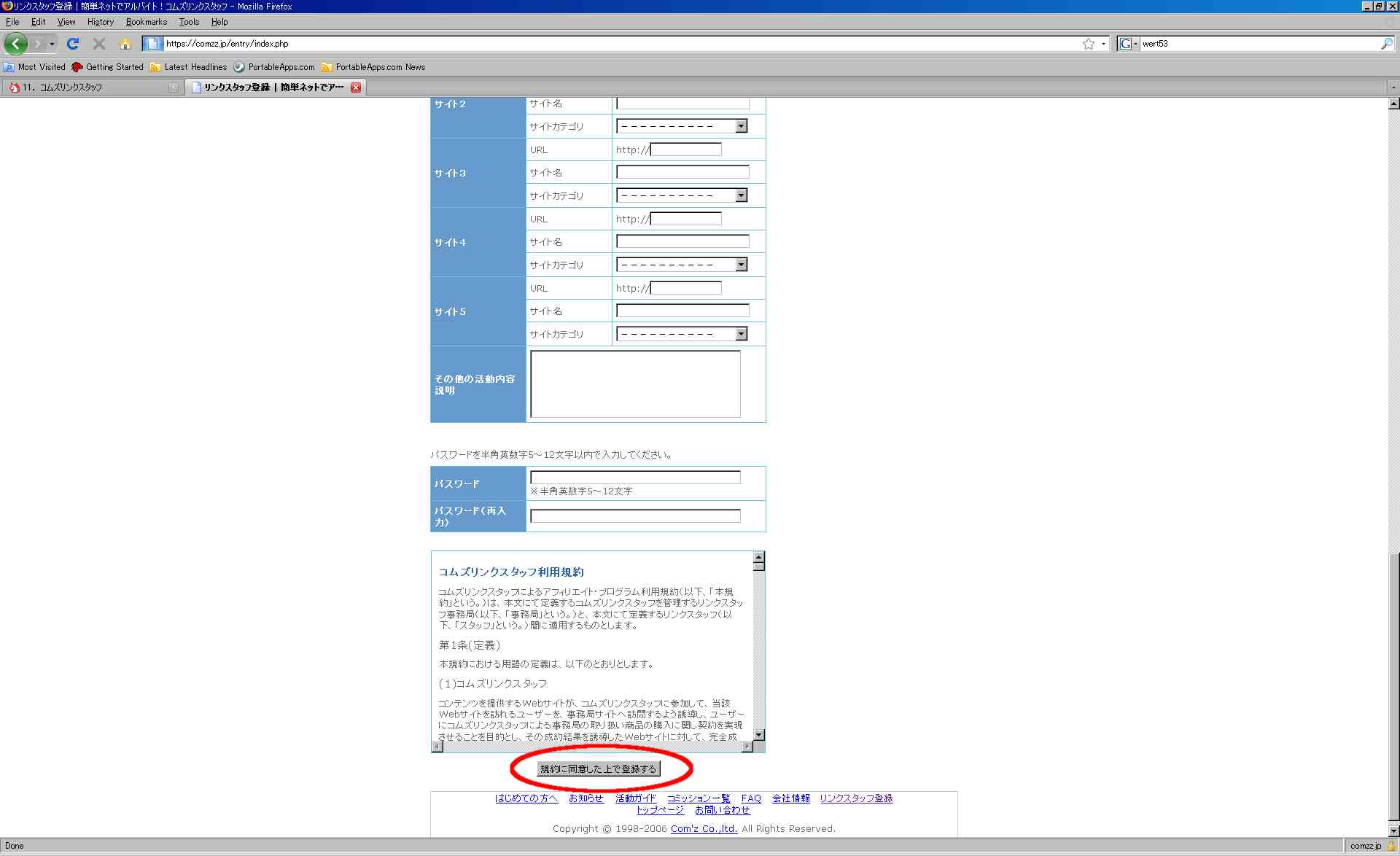Click the padlock icon in status bar

point(1391,846)
